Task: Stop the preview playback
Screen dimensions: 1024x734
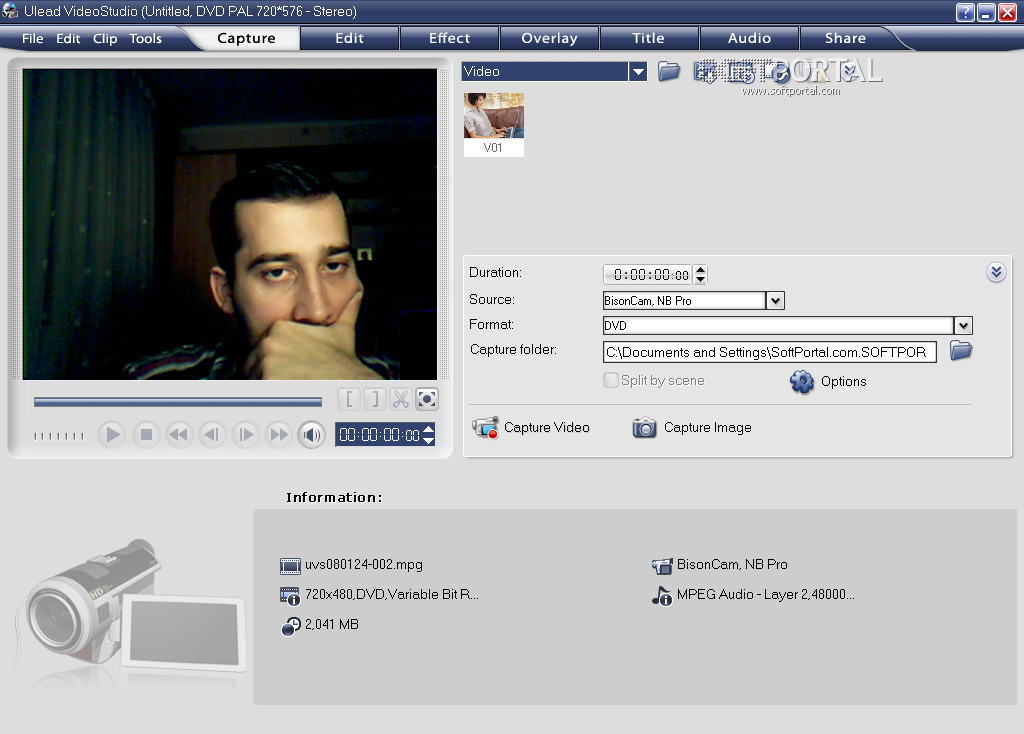Action: [146, 434]
